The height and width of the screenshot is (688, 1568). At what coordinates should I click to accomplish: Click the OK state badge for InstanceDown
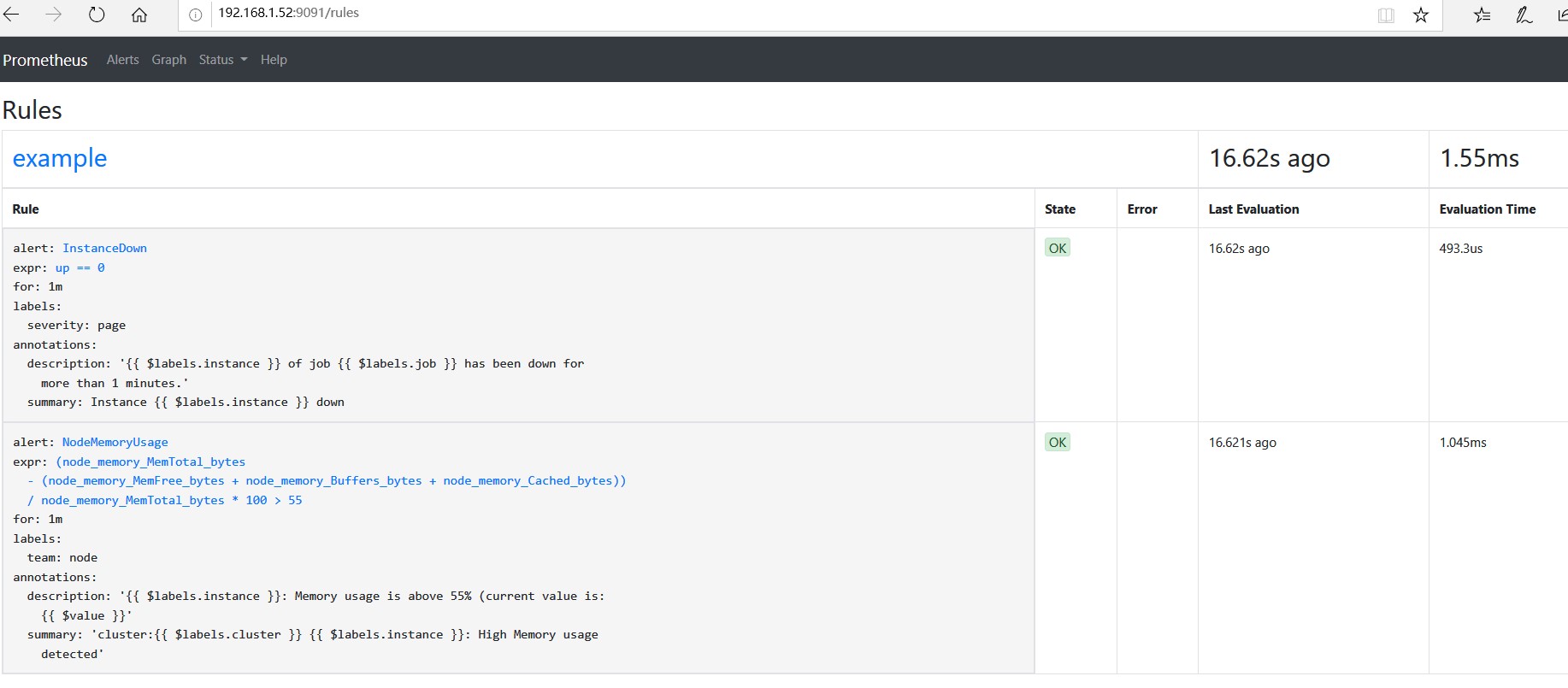pyautogui.click(x=1058, y=248)
